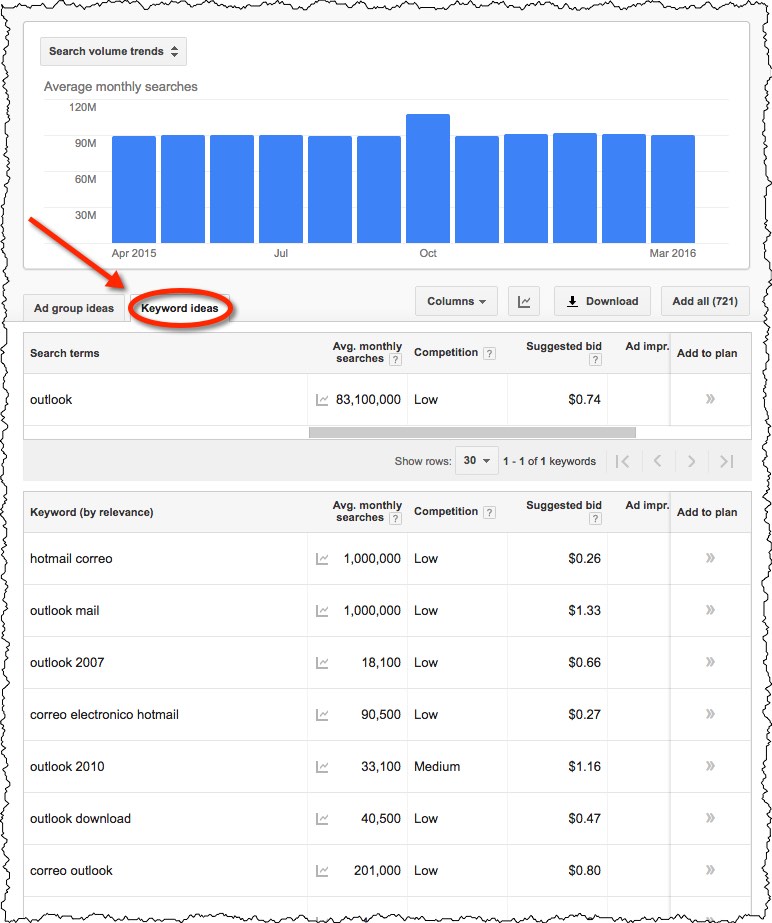Image resolution: width=772 pixels, height=923 pixels.
Task: Open the Columns dropdown menu
Action: point(456,301)
